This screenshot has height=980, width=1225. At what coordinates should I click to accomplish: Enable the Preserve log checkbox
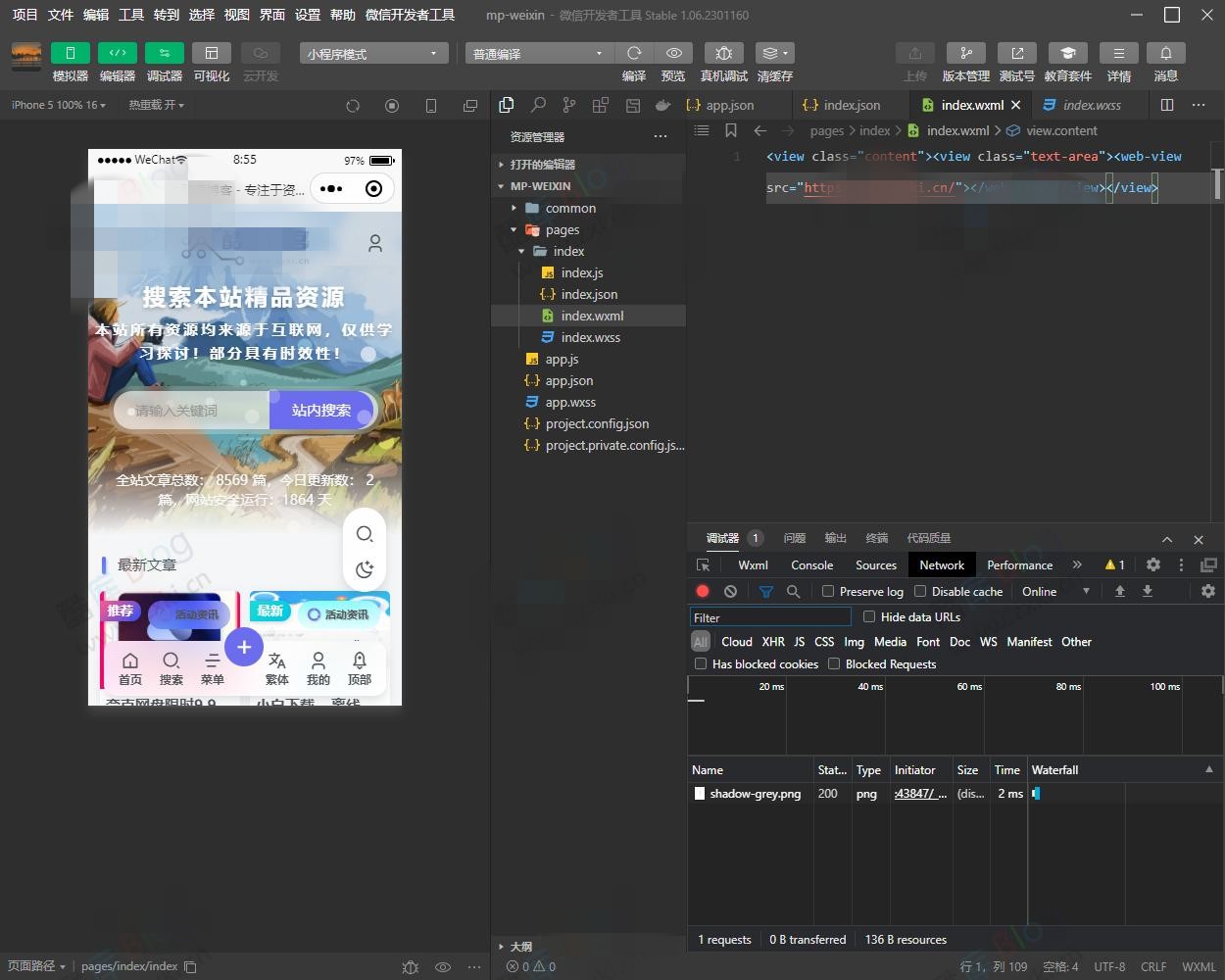(x=828, y=591)
